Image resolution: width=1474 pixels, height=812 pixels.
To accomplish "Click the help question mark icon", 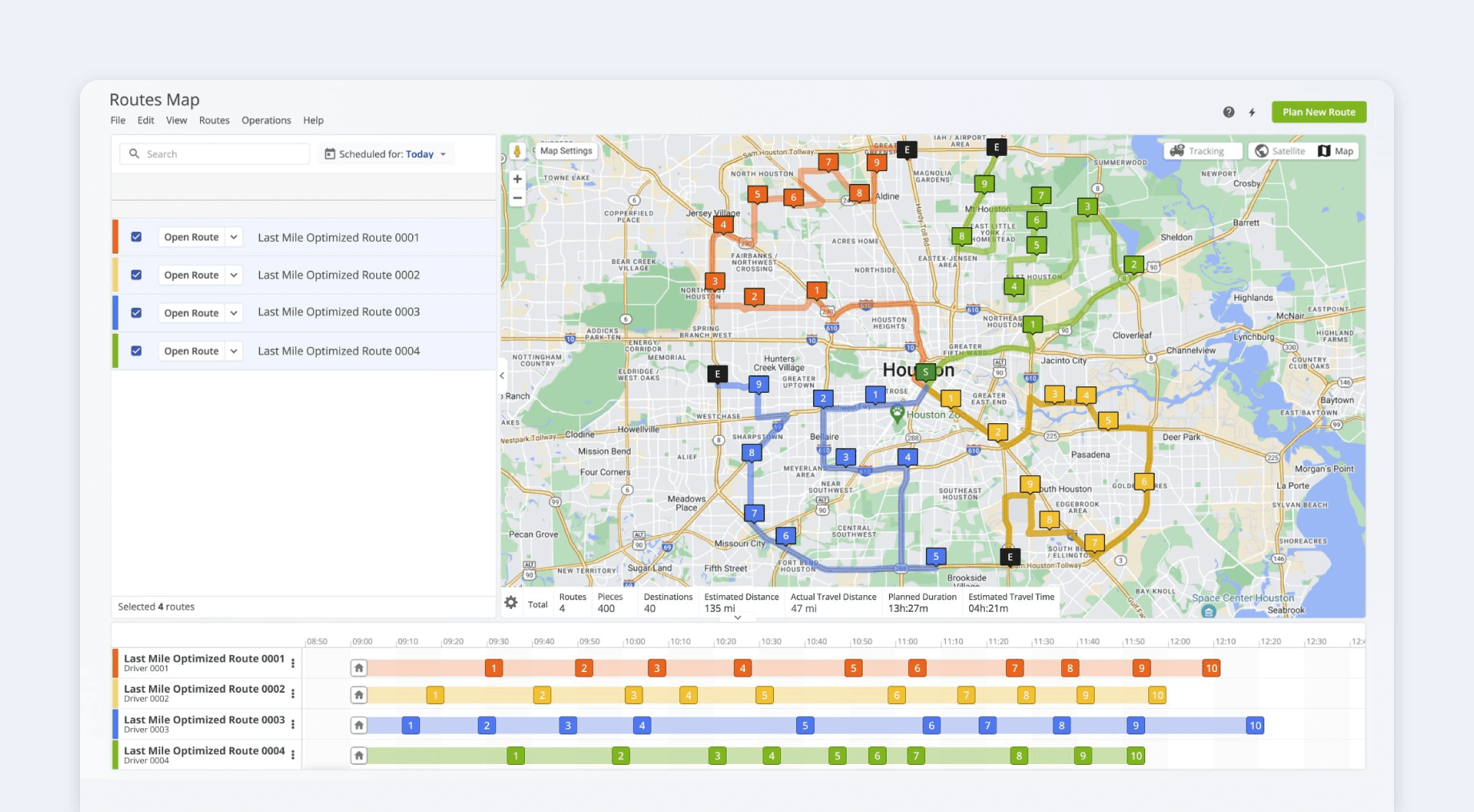I will (1228, 112).
